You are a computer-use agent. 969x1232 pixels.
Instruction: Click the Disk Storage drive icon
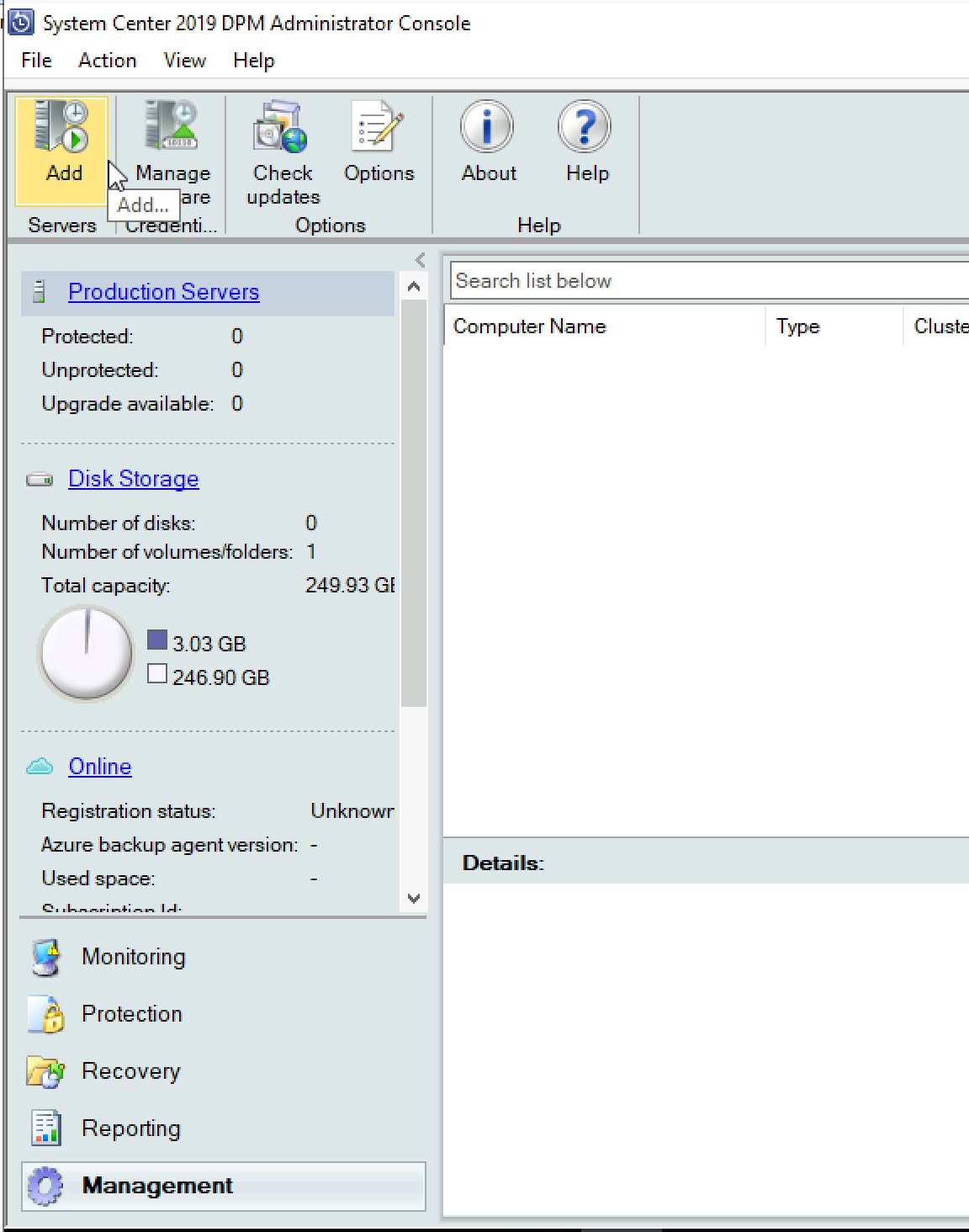(x=40, y=480)
